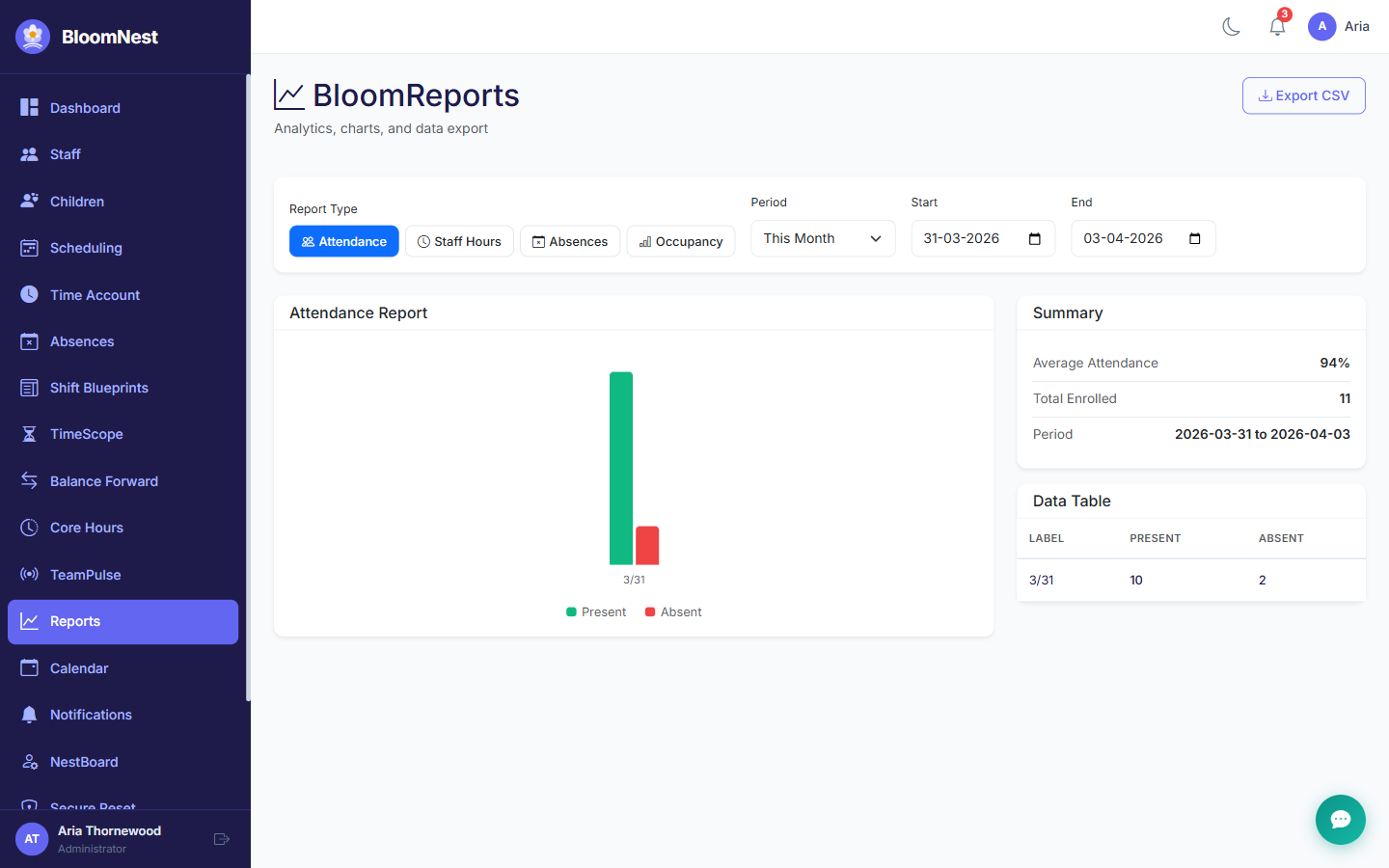Viewport: 1389px width, 868px height.
Task: Switch on the Staff Hours report type
Action: 459,241
